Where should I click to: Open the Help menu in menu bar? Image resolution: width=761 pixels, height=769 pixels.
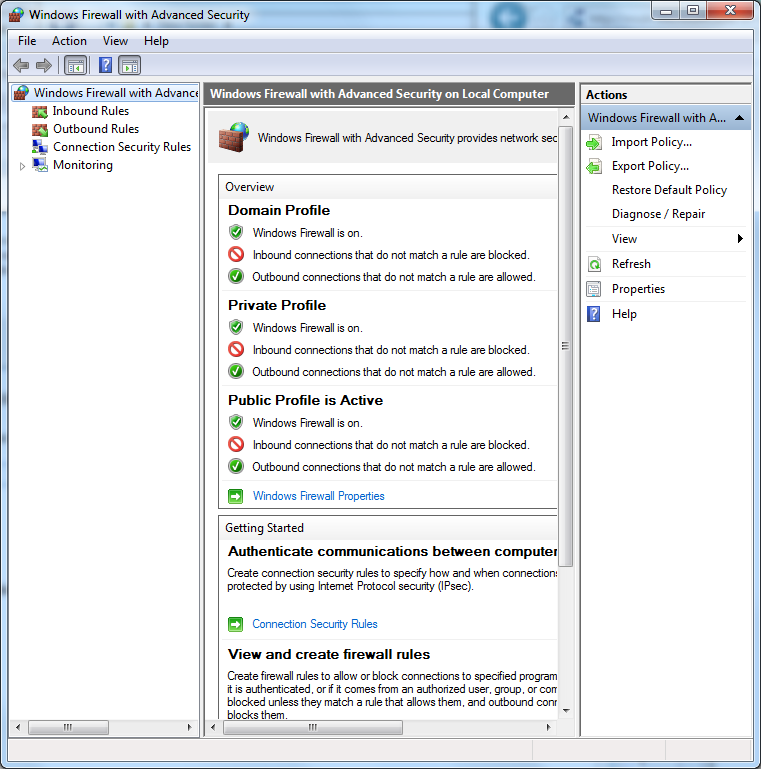[156, 41]
